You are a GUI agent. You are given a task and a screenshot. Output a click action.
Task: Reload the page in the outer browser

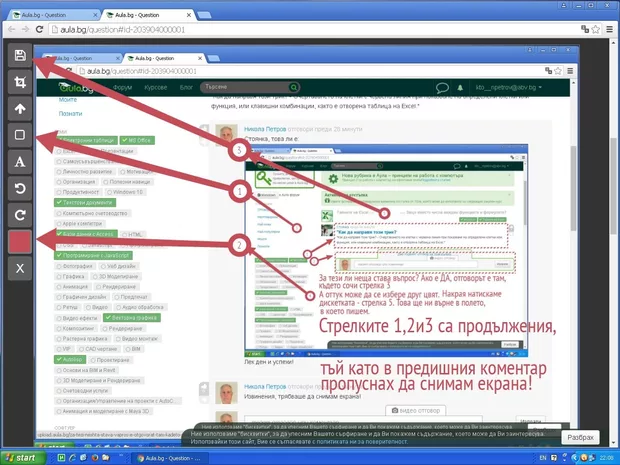[39, 29]
